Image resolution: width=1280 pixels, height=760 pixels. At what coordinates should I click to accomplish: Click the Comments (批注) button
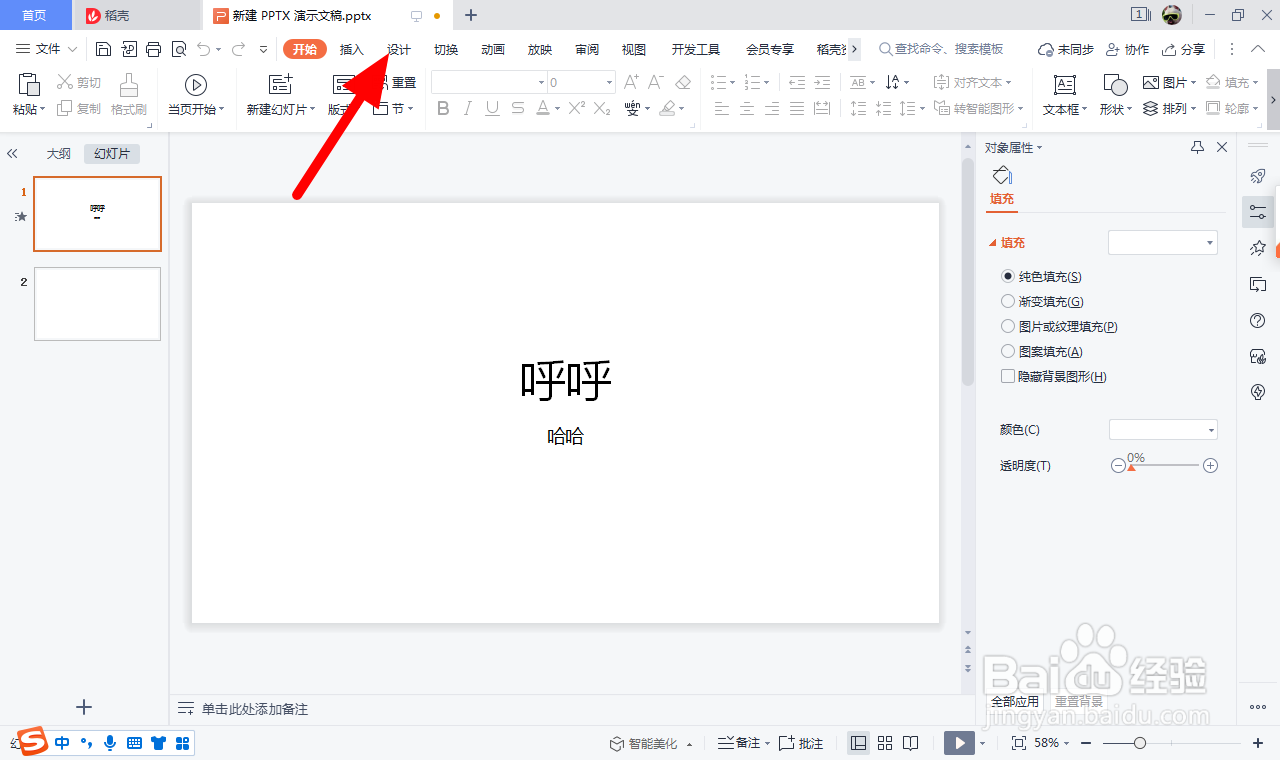pyautogui.click(x=801, y=743)
